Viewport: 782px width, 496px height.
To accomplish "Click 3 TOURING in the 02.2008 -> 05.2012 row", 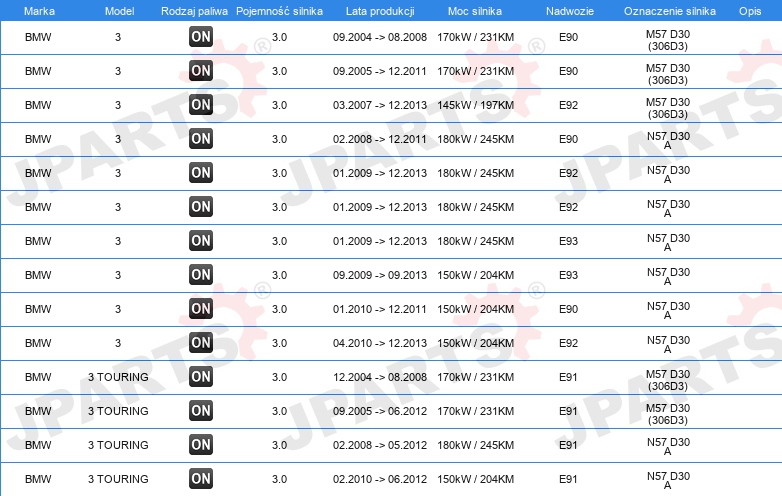I will (118, 445).
